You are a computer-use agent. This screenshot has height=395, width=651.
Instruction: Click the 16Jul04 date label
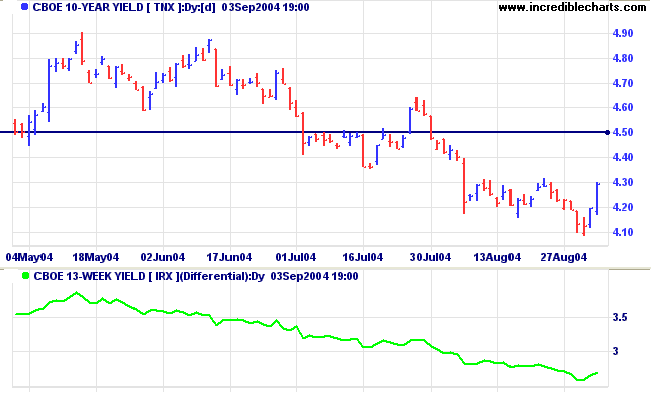click(x=363, y=258)
